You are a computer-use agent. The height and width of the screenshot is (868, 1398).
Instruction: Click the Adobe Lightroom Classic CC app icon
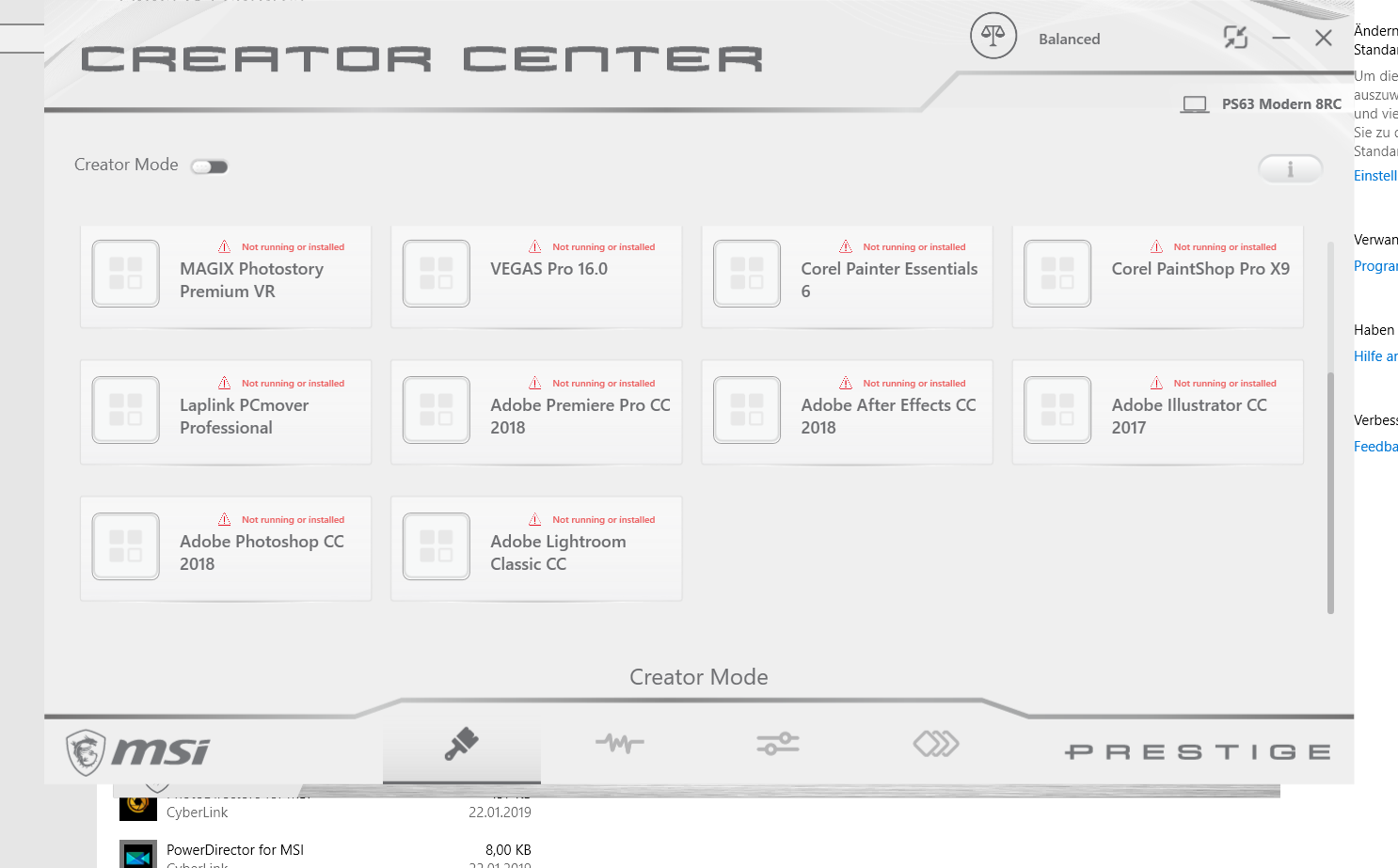437,546
